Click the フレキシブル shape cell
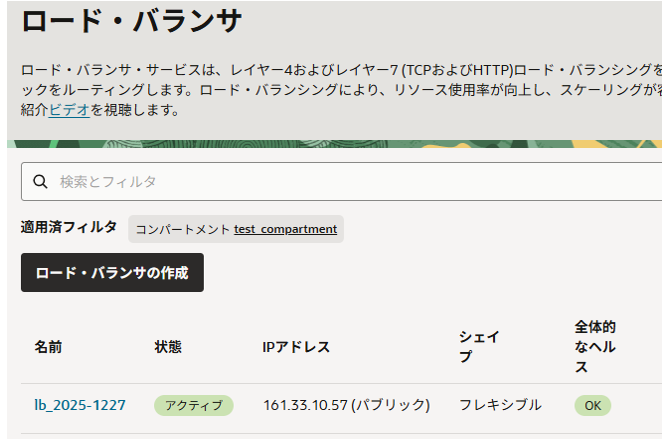This screenshot has width=666, height=440. coord(500,405)
